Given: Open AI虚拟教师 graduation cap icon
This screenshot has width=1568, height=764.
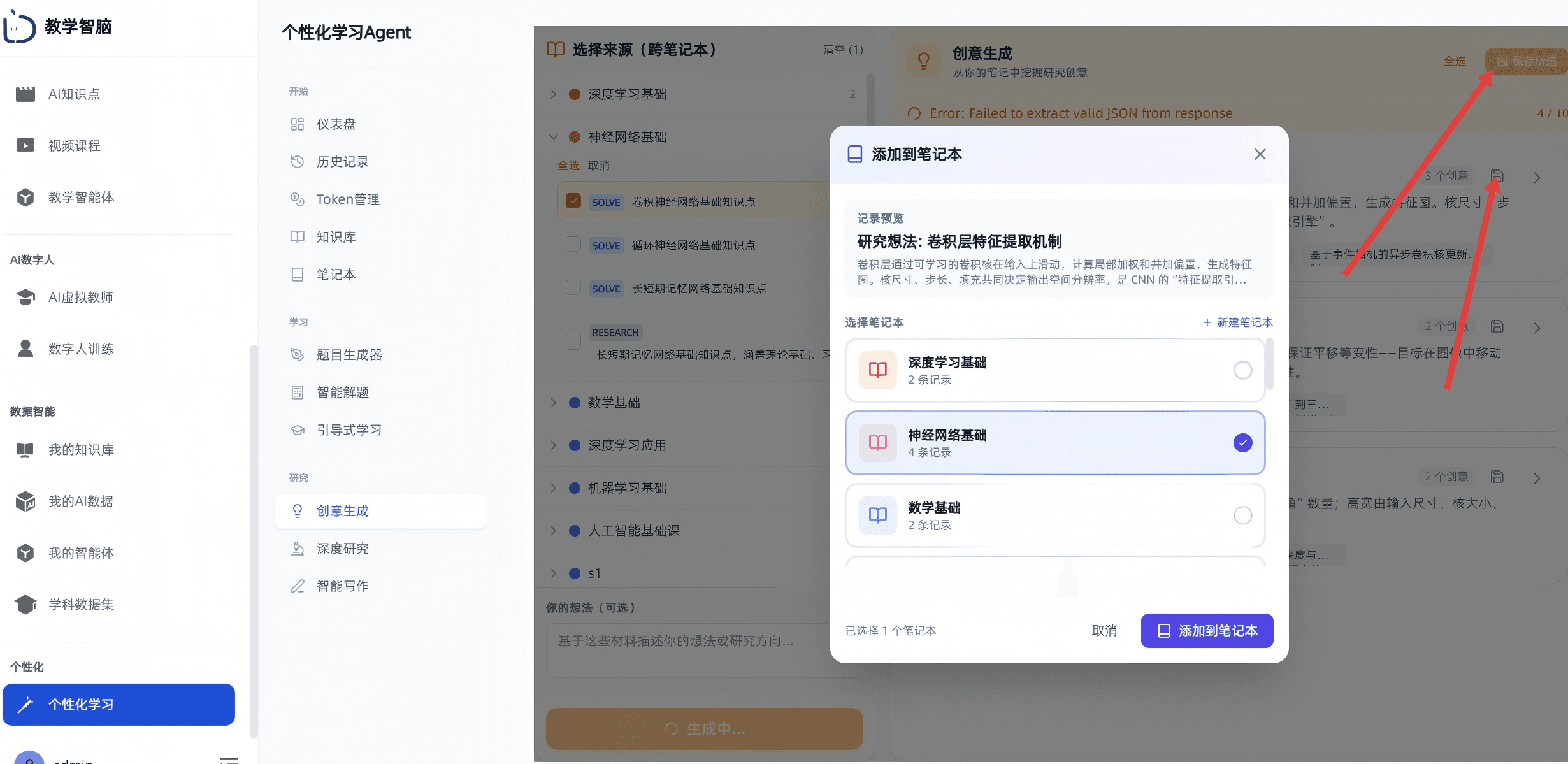Looking at the screenshot, I should [25, 297].
